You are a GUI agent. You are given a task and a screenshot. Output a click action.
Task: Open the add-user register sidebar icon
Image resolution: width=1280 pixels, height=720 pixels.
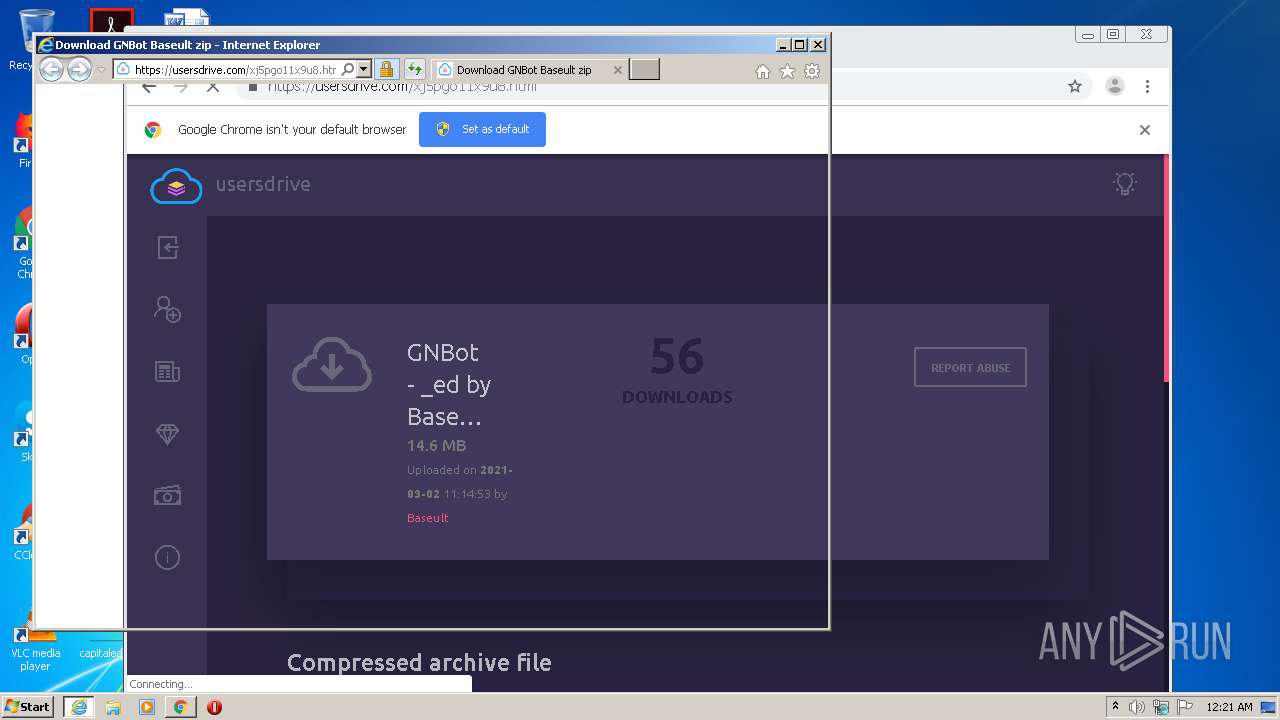167,309
